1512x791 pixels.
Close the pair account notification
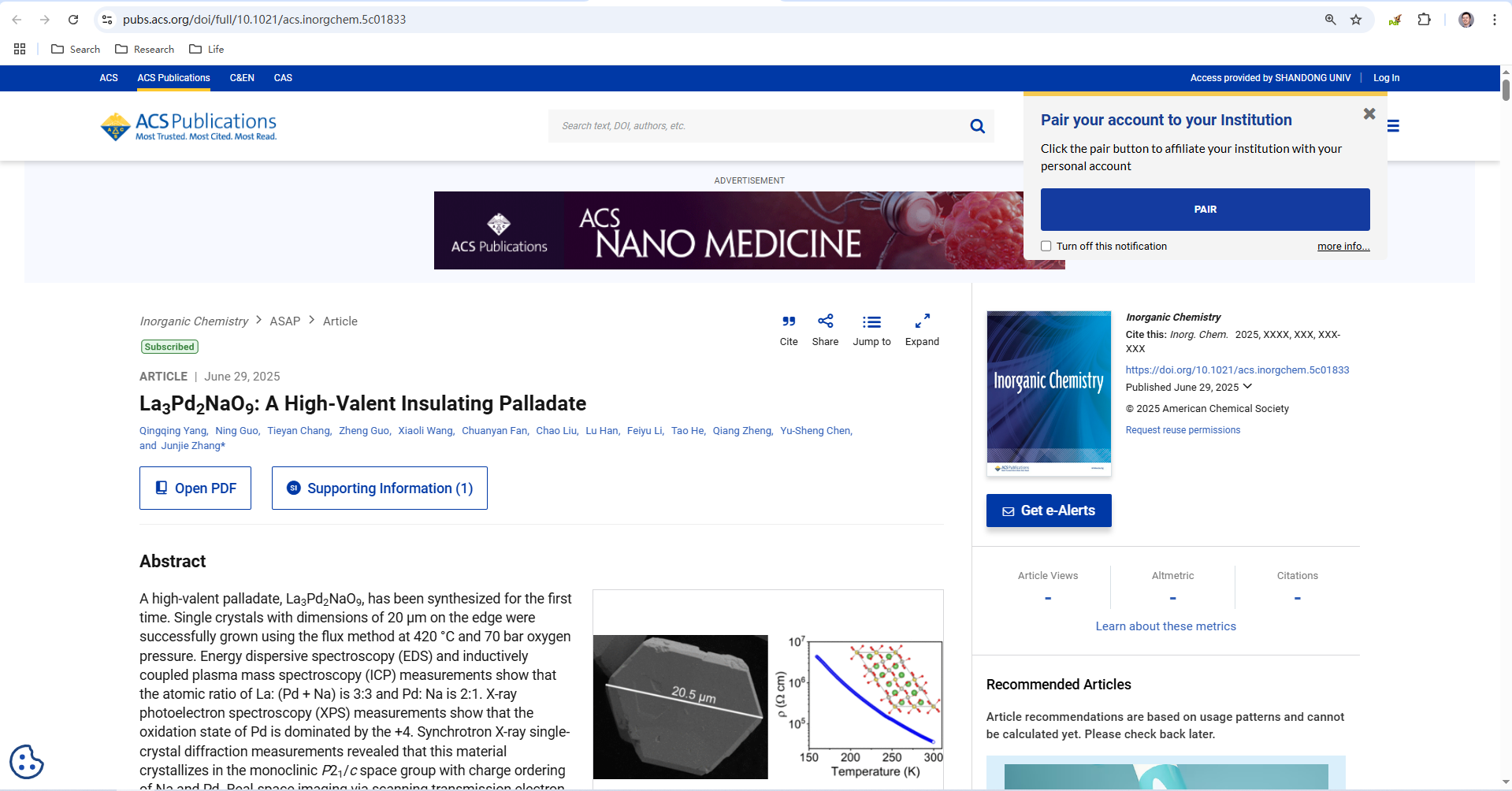pos(1369,114)
